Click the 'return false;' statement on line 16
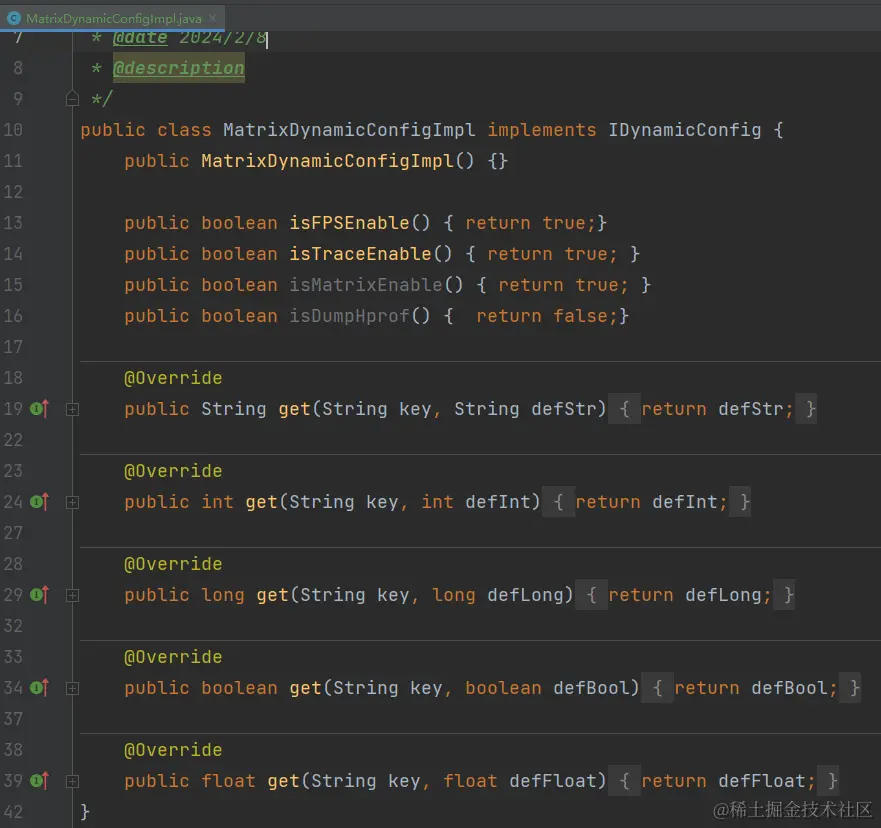The width and height of the screenshot is (881, 828). 548,316
